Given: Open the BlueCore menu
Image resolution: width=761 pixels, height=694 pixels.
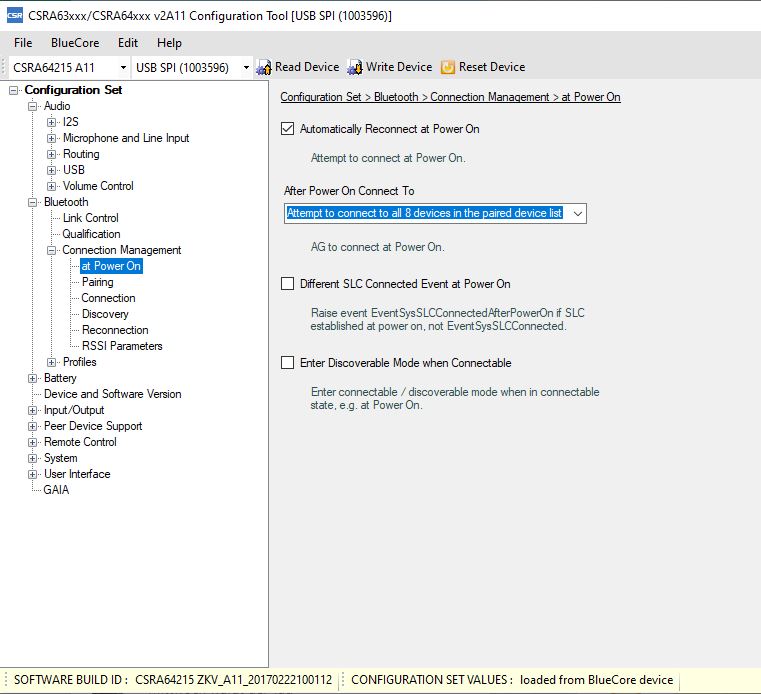Looking at the screenshot, I should [75, 43].
